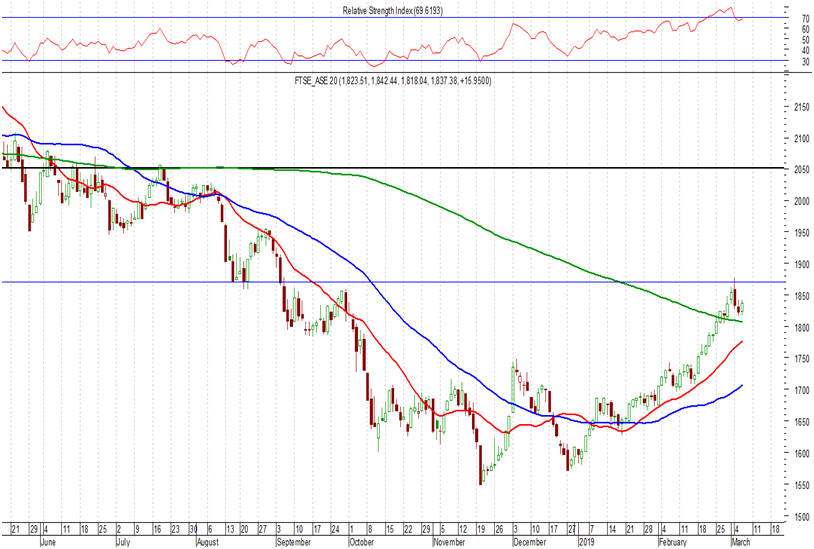The image size is (814, 549).
Task: Select the February month label
Action: (x=673, y=542)
